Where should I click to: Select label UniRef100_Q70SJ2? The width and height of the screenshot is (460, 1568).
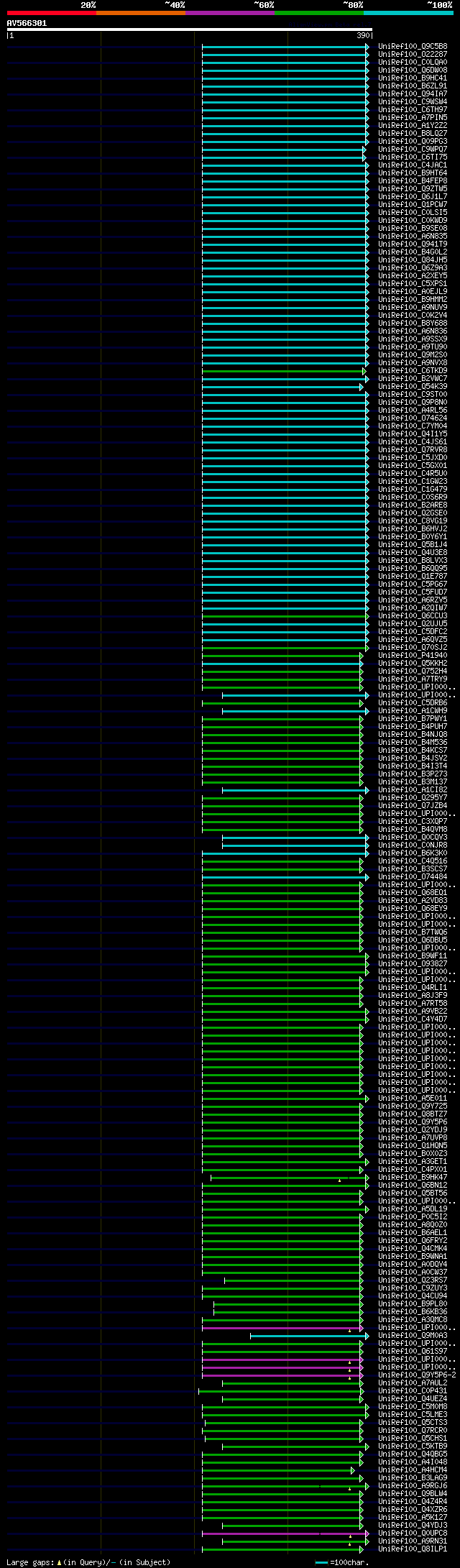[413, 647]
